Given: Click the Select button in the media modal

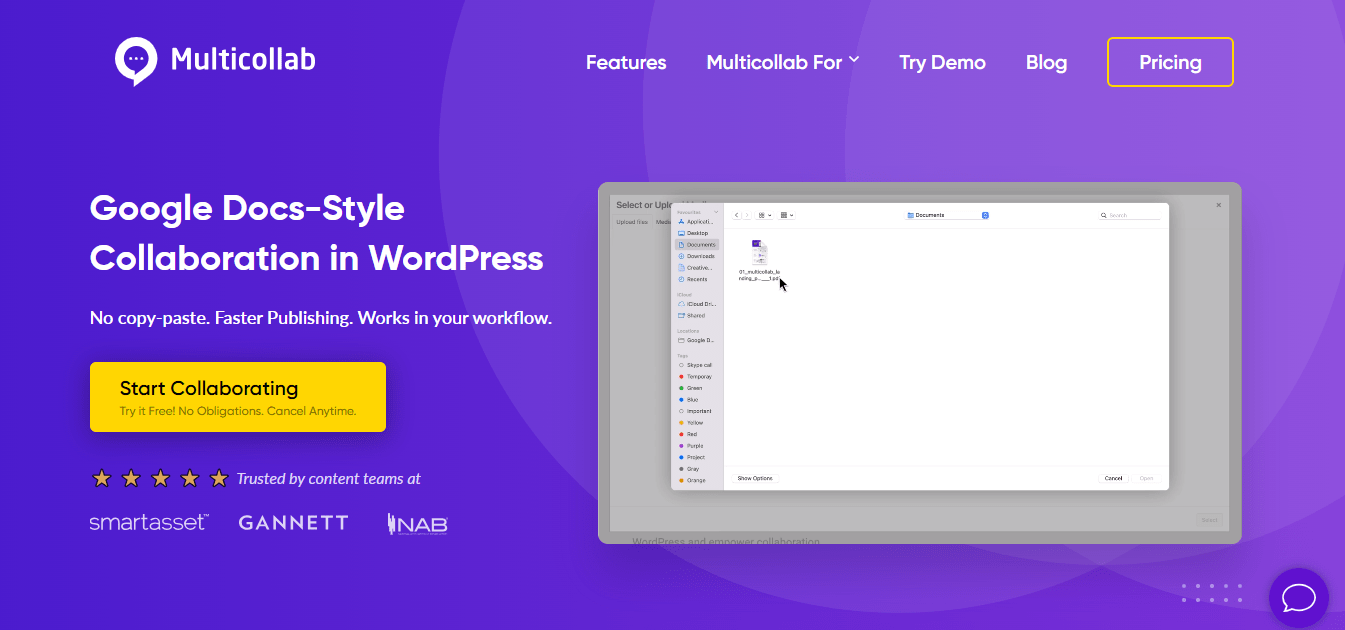Looking at the screenshot, I should pos(1209,520).
